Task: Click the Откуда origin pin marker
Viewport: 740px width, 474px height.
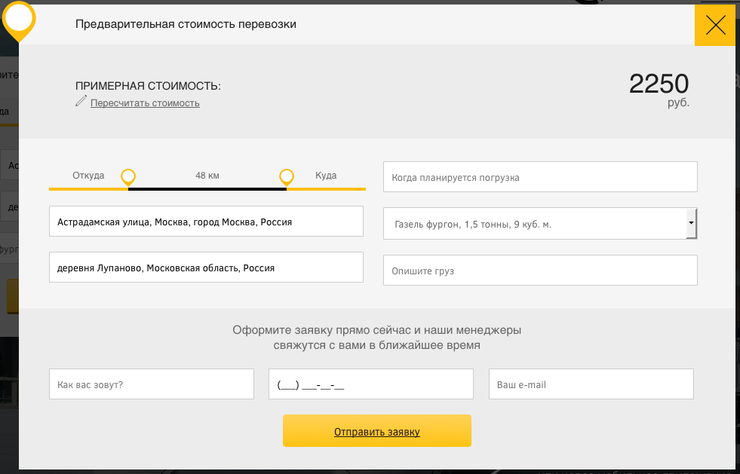Action: (128, 178)
